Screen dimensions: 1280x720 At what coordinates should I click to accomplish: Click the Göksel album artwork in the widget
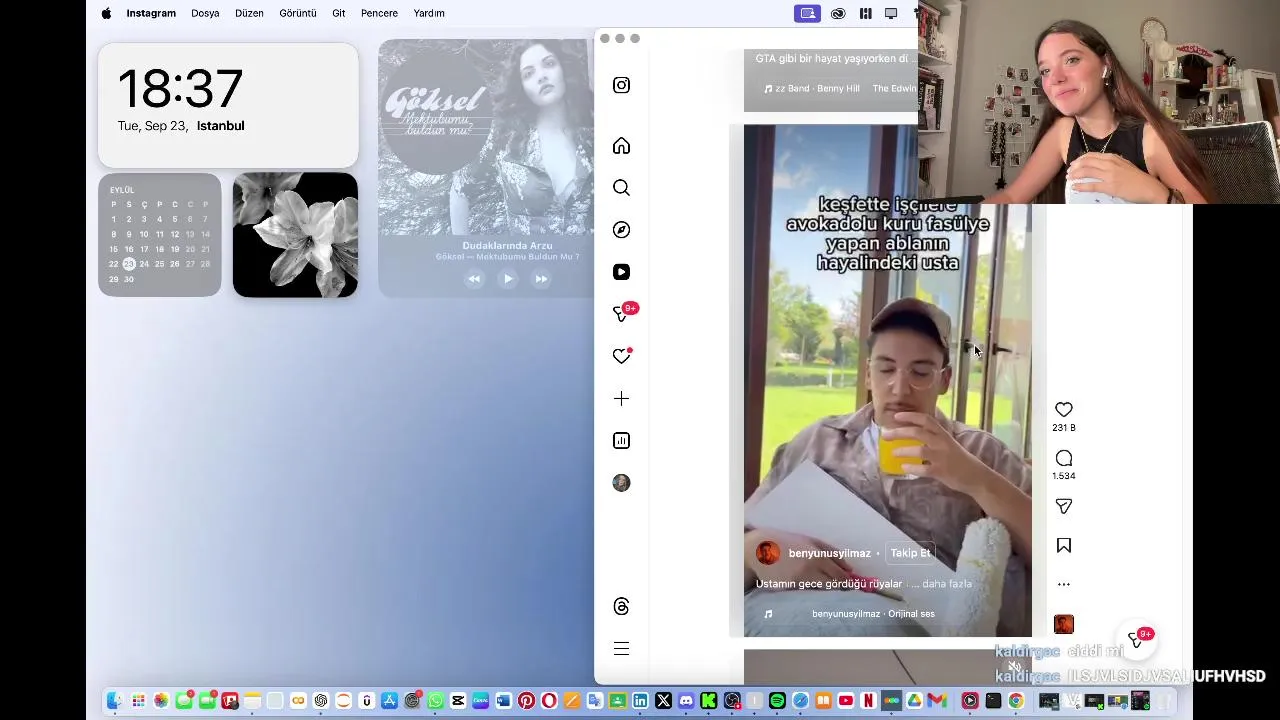(486, 137)
